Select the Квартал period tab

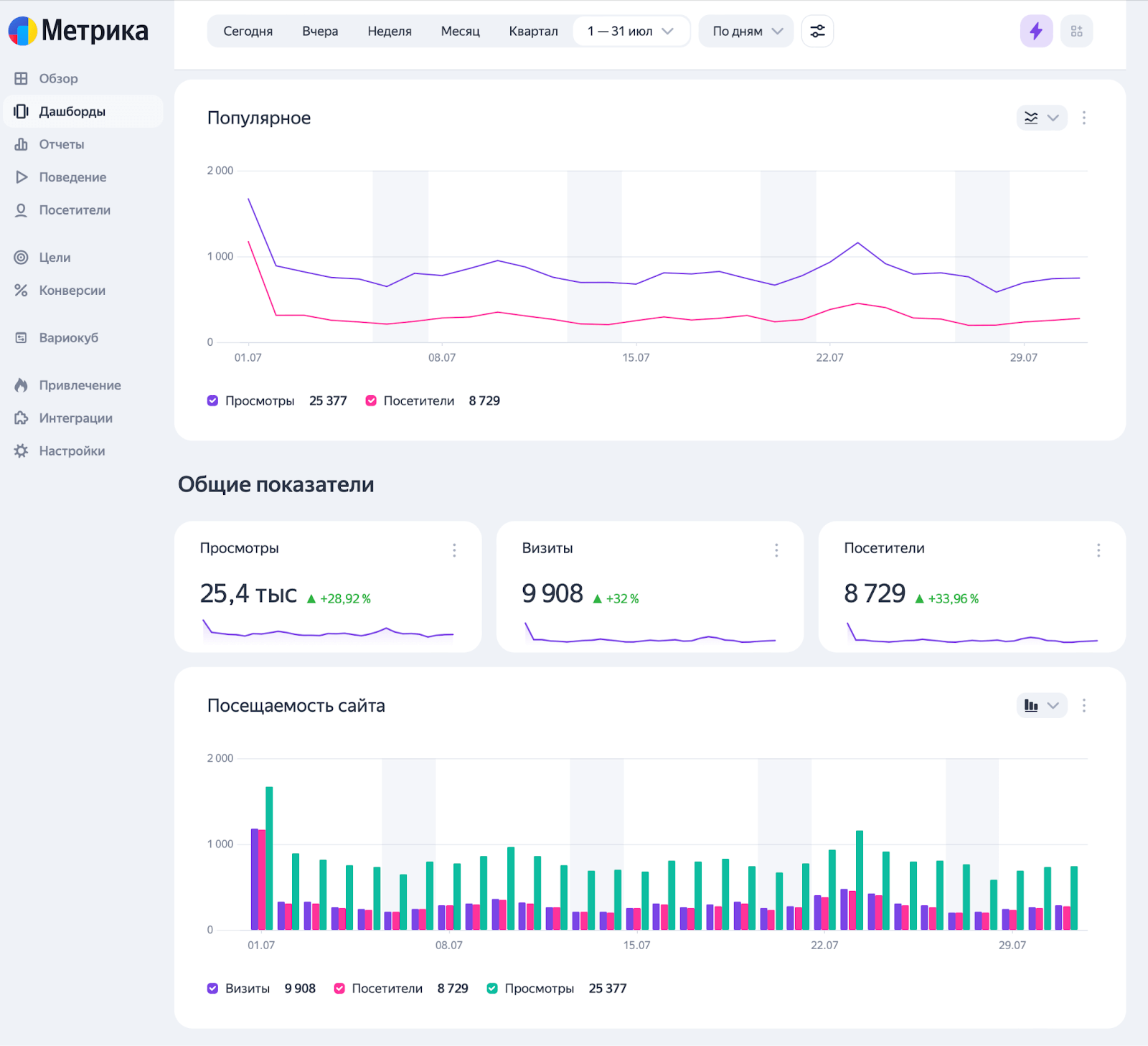(533, 32)
